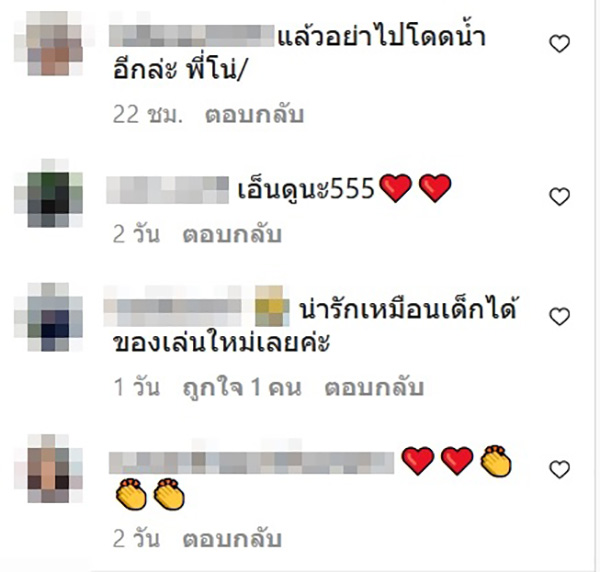Screen dimensions: 600x572
Task: Like the เอ็นดูนะ555 comment
Action: point(559,197)
